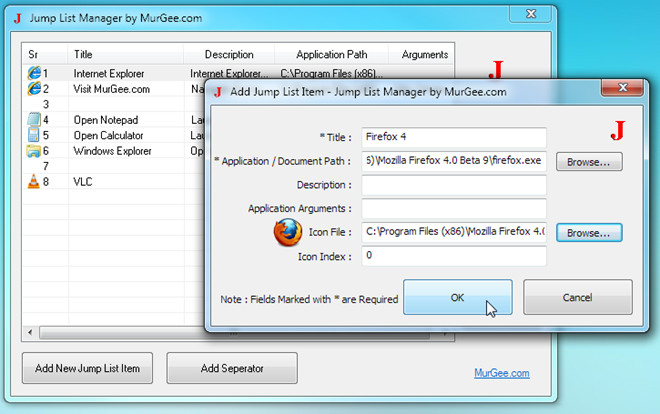Click the Application / Document Path field
The height and width of the screenshot is (414, 660).
[454, 161]
